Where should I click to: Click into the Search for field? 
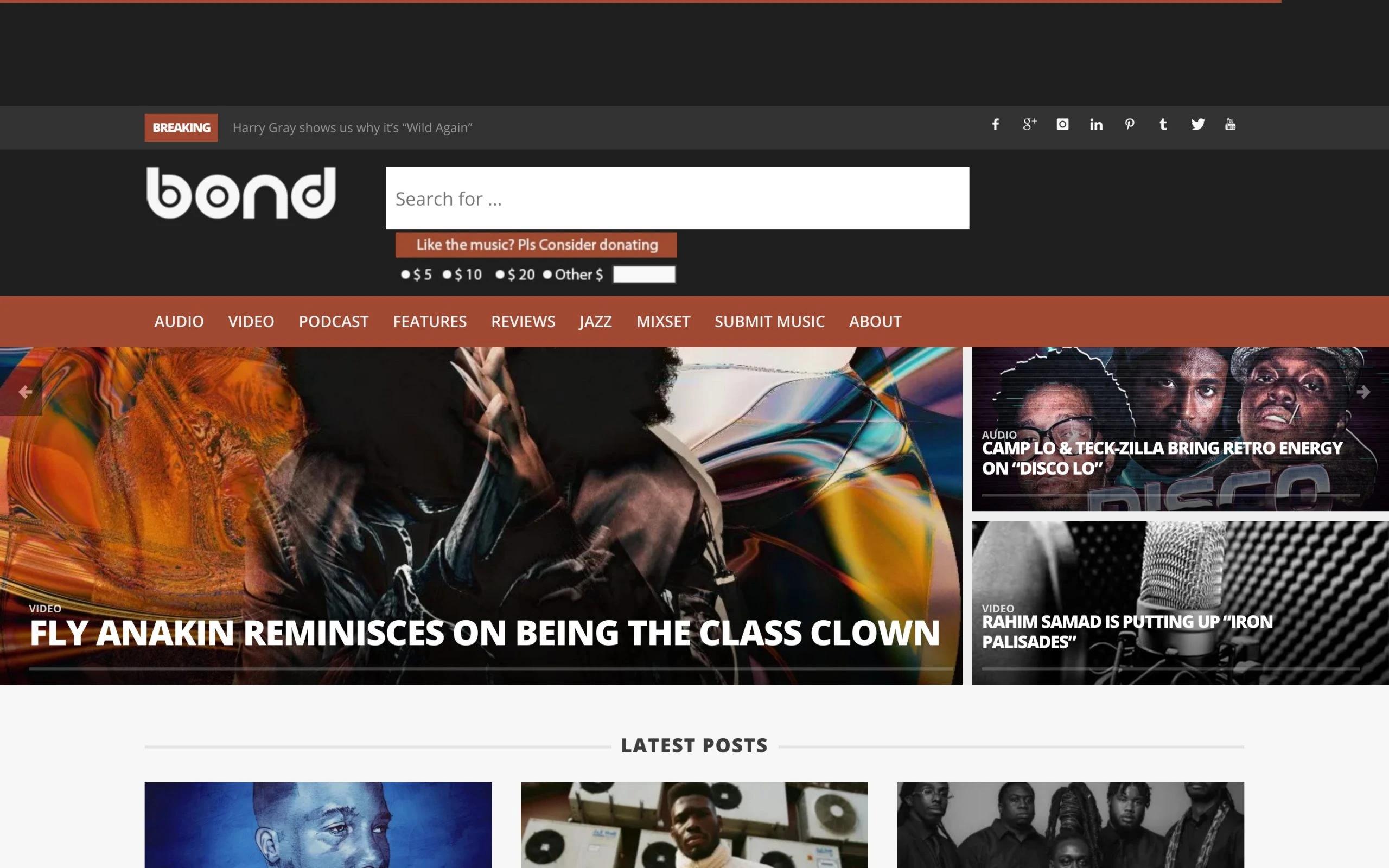pyautogui.click(x=677, y=199)
